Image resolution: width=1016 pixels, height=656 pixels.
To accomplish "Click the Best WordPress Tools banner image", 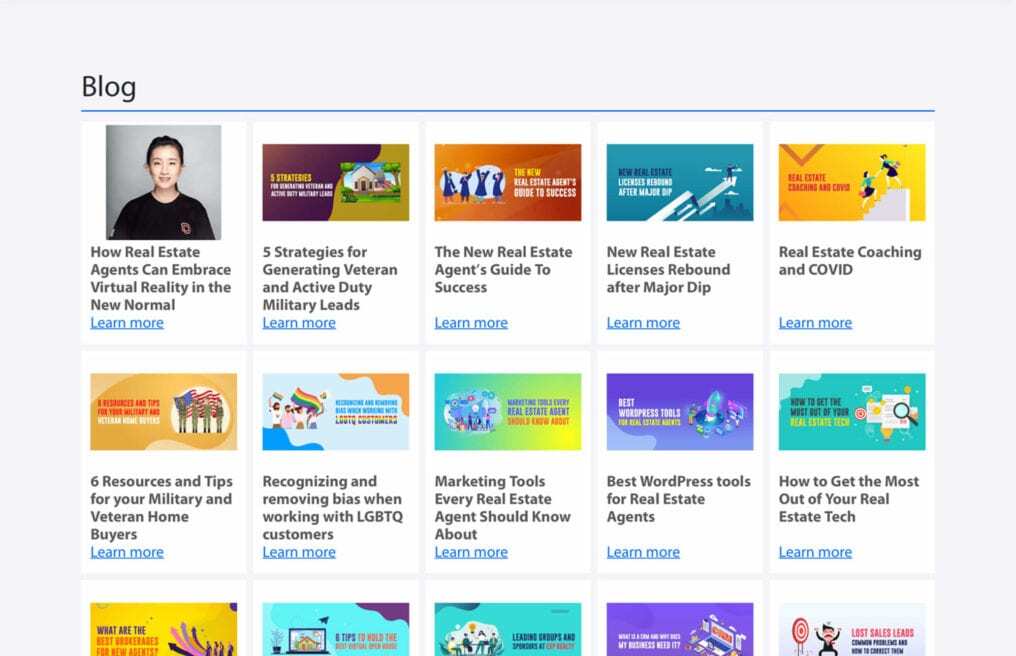I will [679, 412].
